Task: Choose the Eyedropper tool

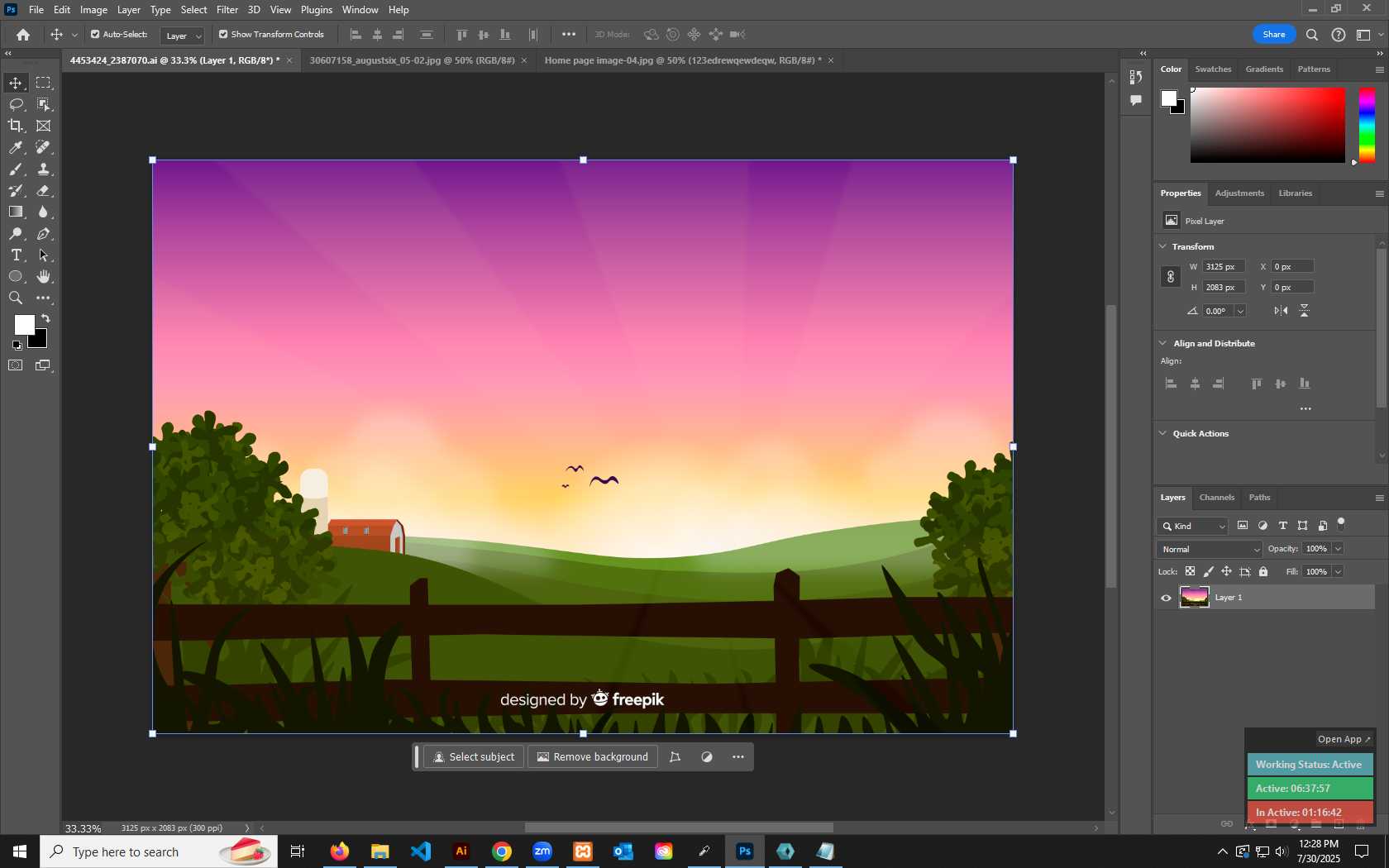Action: (x=16, y=147)
